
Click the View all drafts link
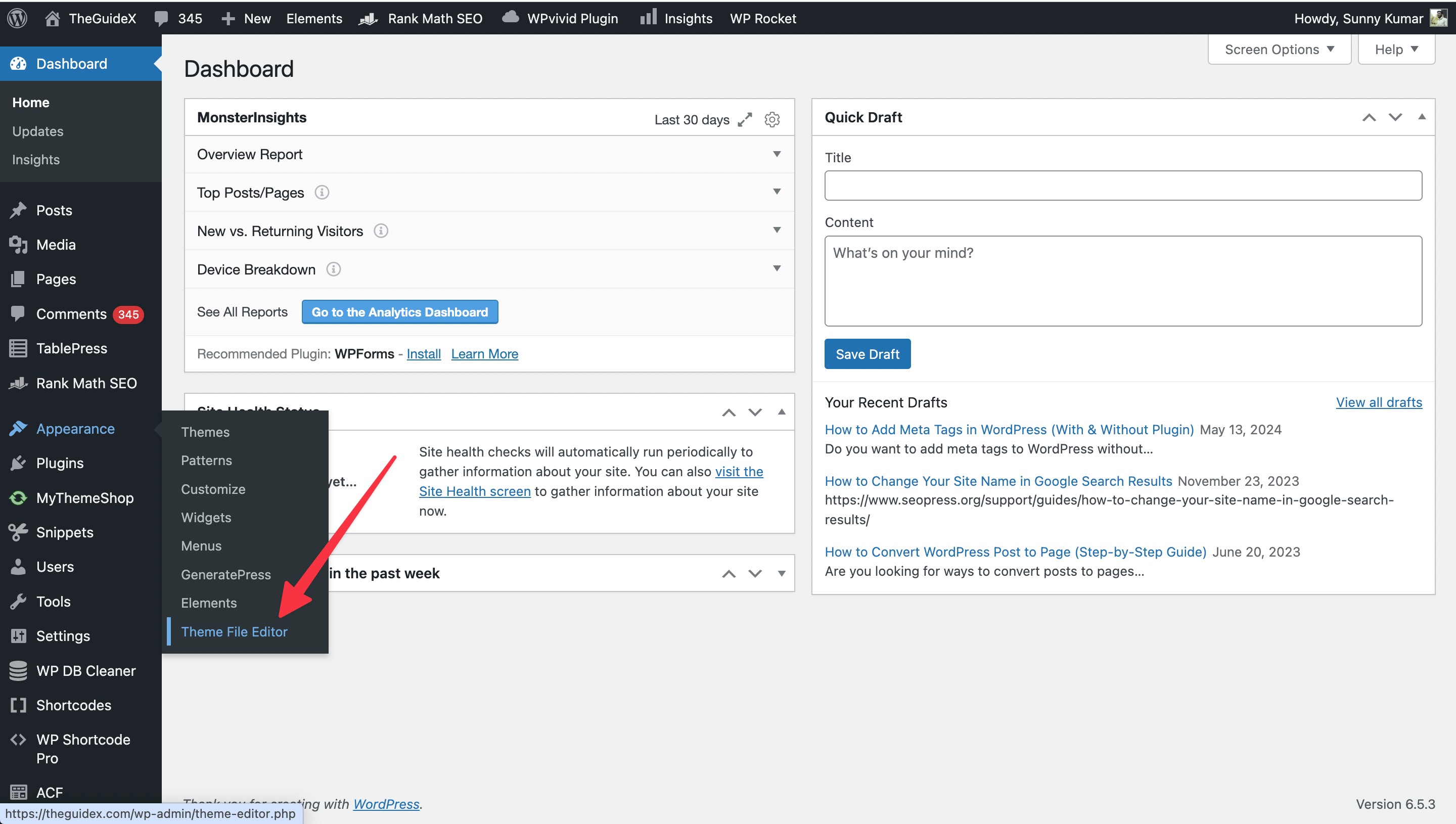(x=1379, y=402)
